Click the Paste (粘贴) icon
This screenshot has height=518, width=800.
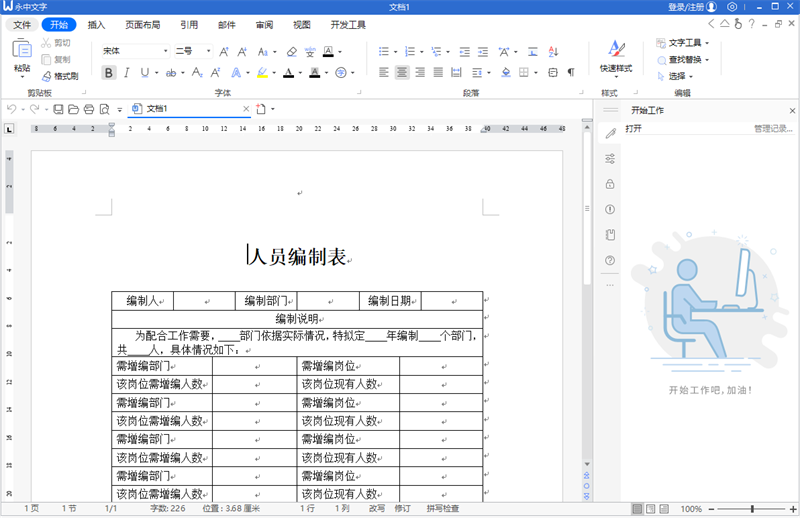tap(22, 50)
